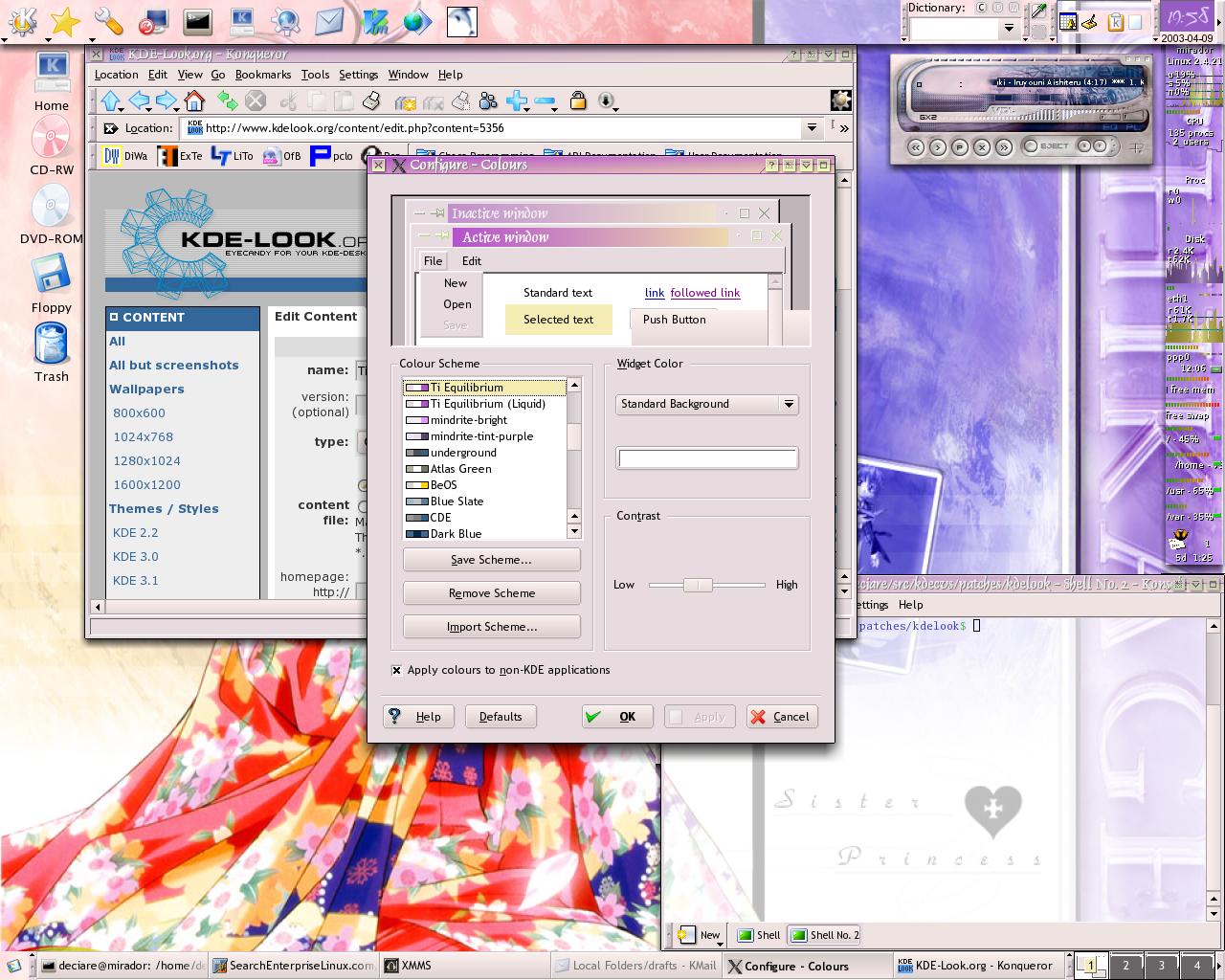Open the Dictionary combo box dropdown
This screenshot has width=1225, height=980.
pyautogui.click(x=1008, y=30)
